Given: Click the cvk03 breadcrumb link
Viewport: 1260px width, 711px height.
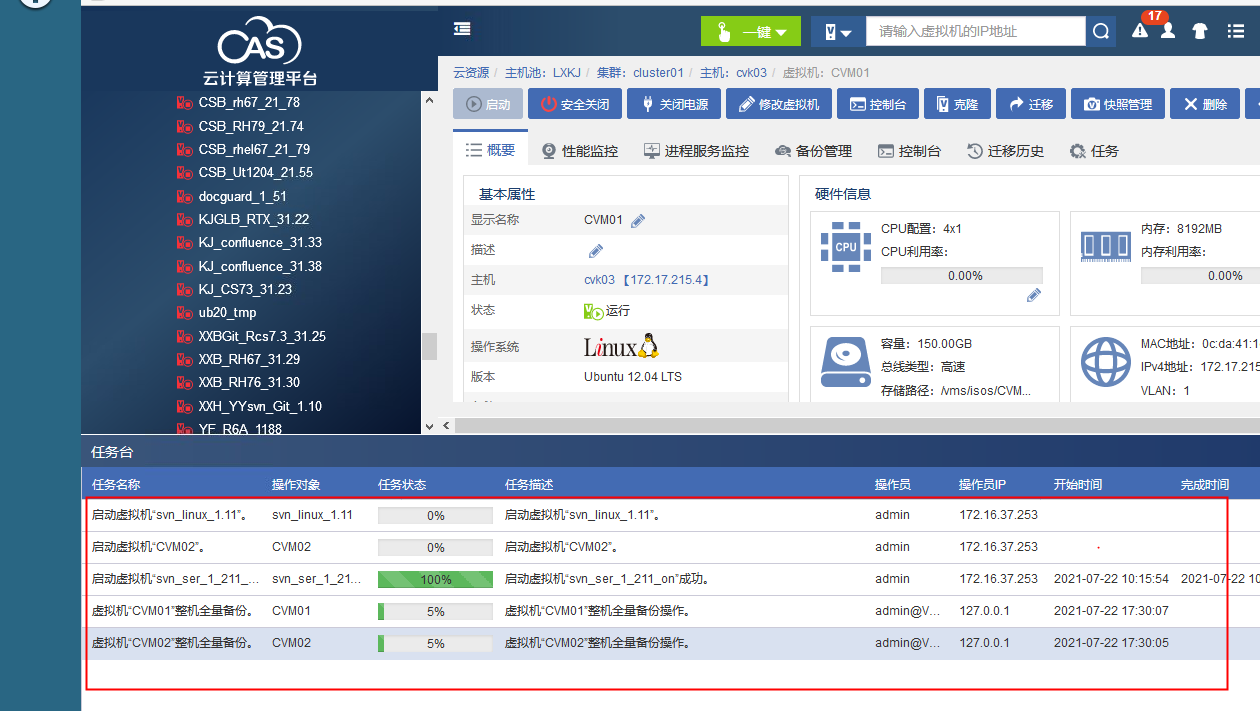Looking at the screenshot, I should (751, 73).
